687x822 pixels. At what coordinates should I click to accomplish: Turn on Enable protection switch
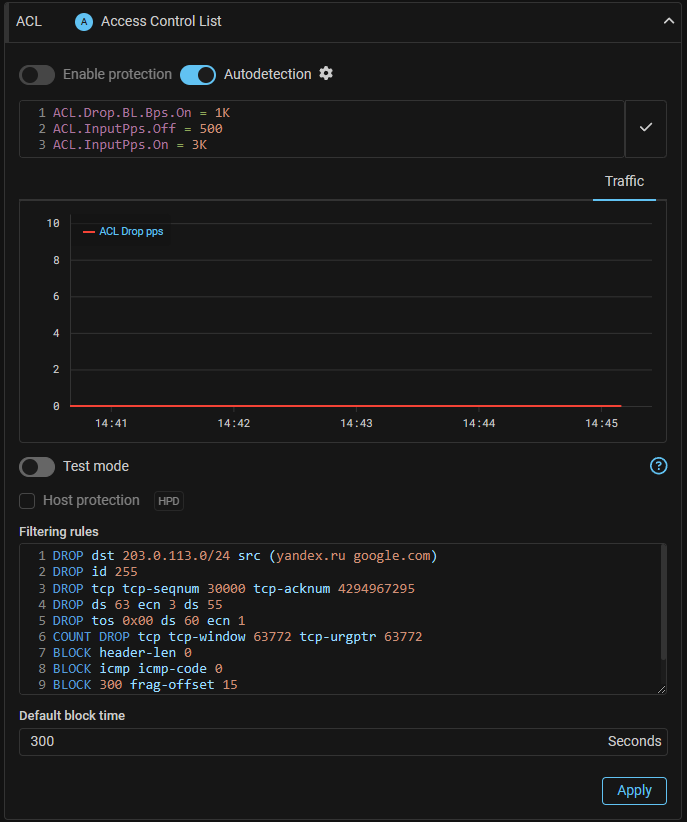37,75
